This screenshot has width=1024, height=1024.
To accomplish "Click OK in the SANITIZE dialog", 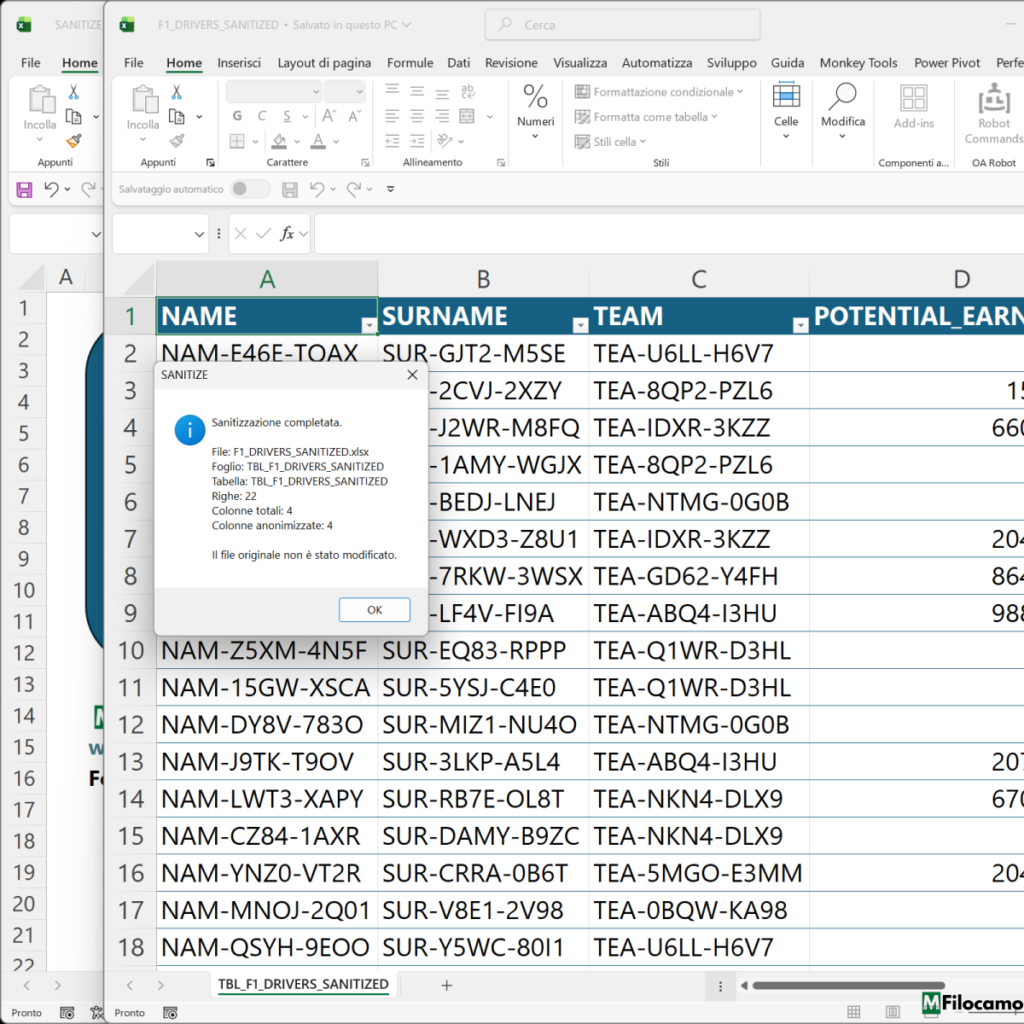I will (x=374, y=609).
